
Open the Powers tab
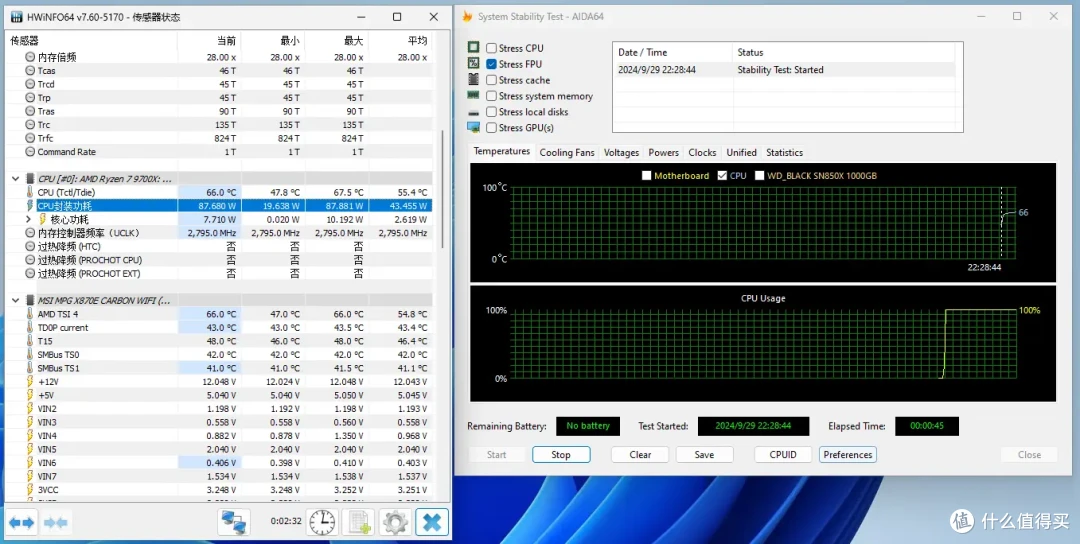663,153
